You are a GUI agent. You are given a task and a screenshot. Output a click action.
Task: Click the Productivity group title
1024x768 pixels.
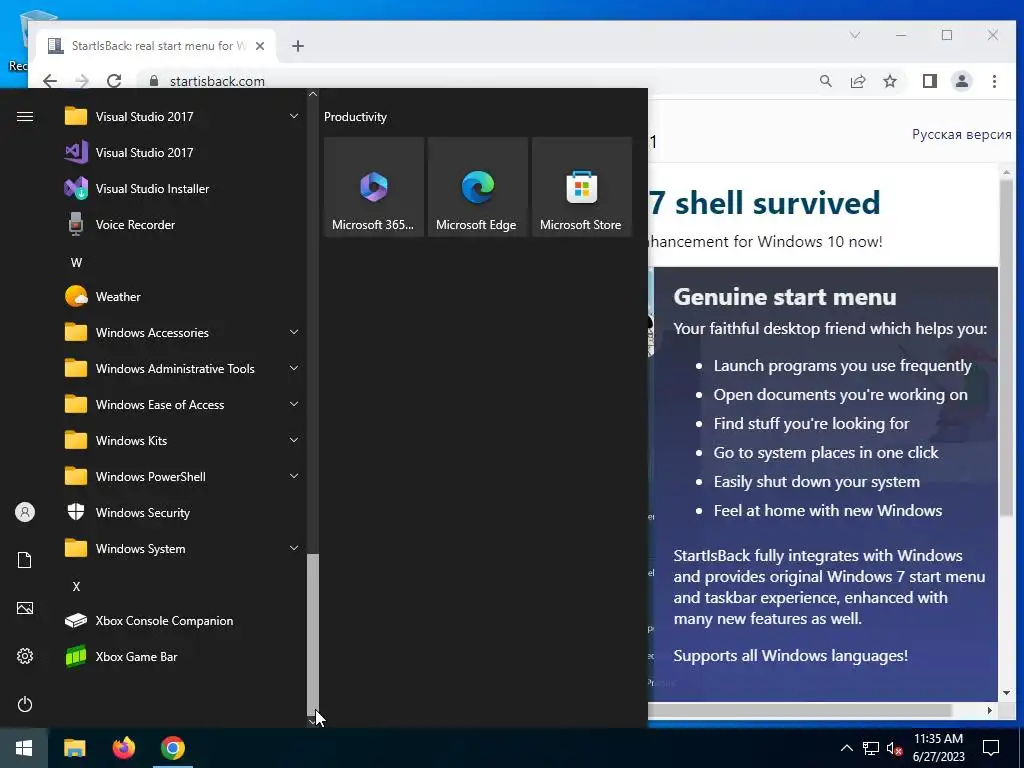point(355,117)
